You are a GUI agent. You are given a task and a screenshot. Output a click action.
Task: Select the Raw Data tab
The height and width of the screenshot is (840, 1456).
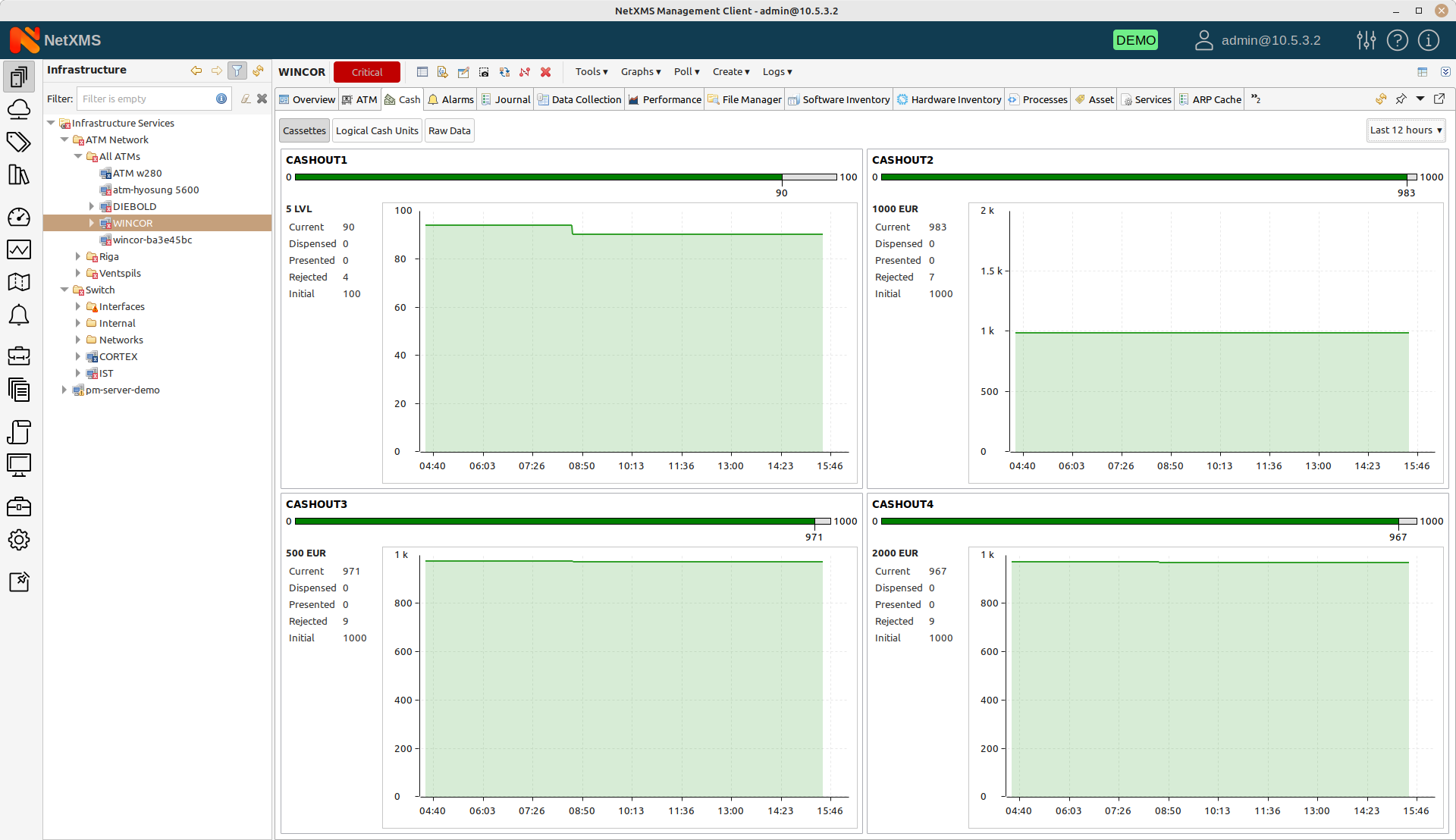pos(448,130)
